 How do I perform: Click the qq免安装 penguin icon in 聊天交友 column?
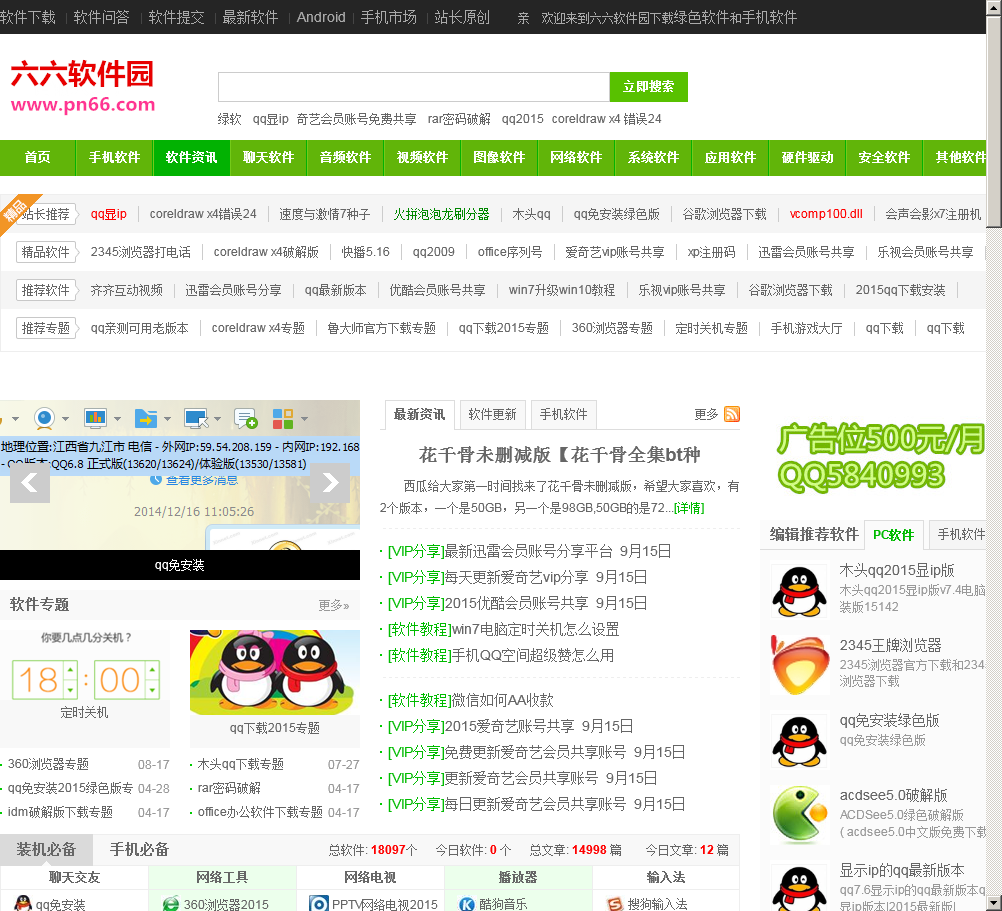coord(23,903)
